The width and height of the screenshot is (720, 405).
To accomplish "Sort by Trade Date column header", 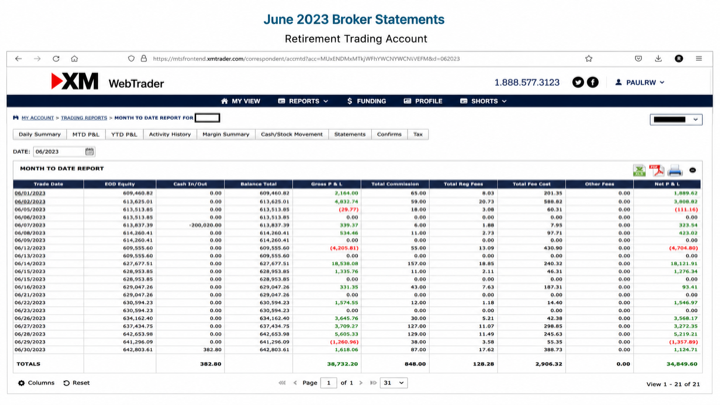I will point(48,184).
